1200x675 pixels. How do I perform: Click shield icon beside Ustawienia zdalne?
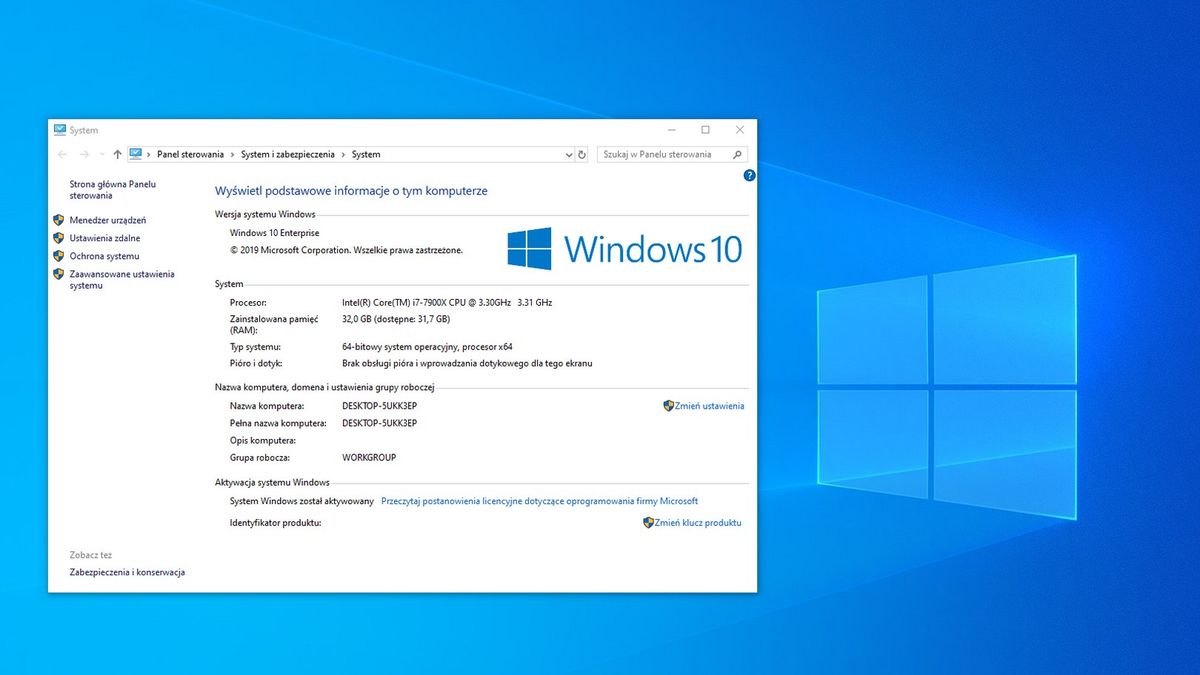59,238
